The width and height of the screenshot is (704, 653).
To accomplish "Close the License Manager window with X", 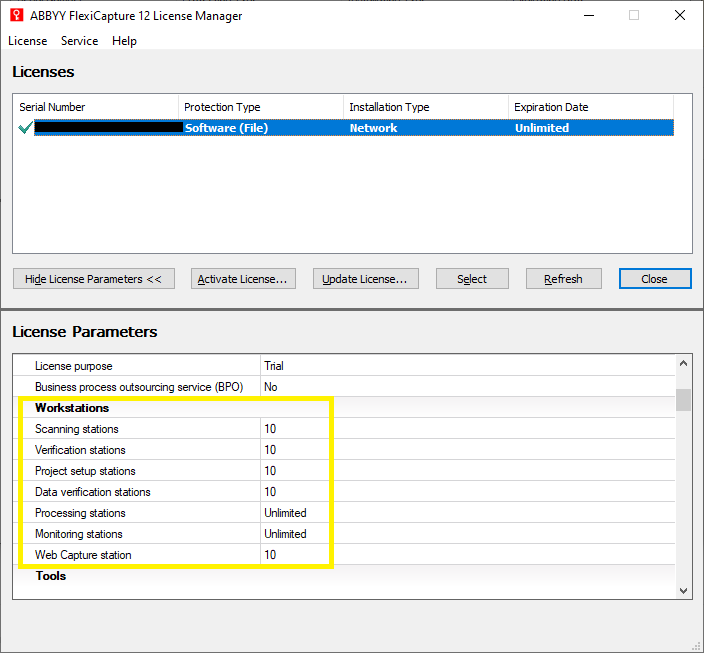I will tap(680, 15).
